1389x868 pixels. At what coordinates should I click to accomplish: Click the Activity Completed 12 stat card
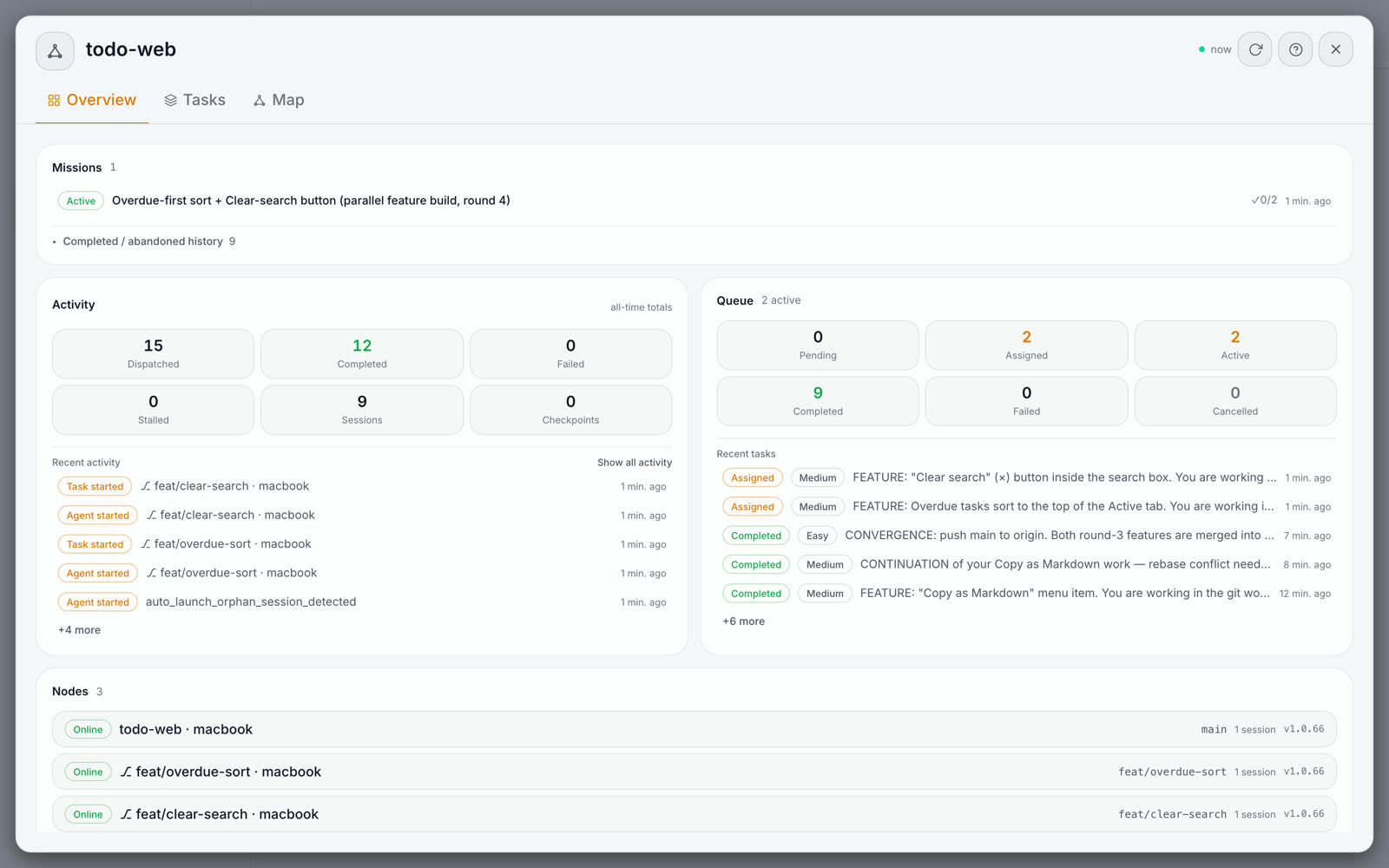[362, 353]
